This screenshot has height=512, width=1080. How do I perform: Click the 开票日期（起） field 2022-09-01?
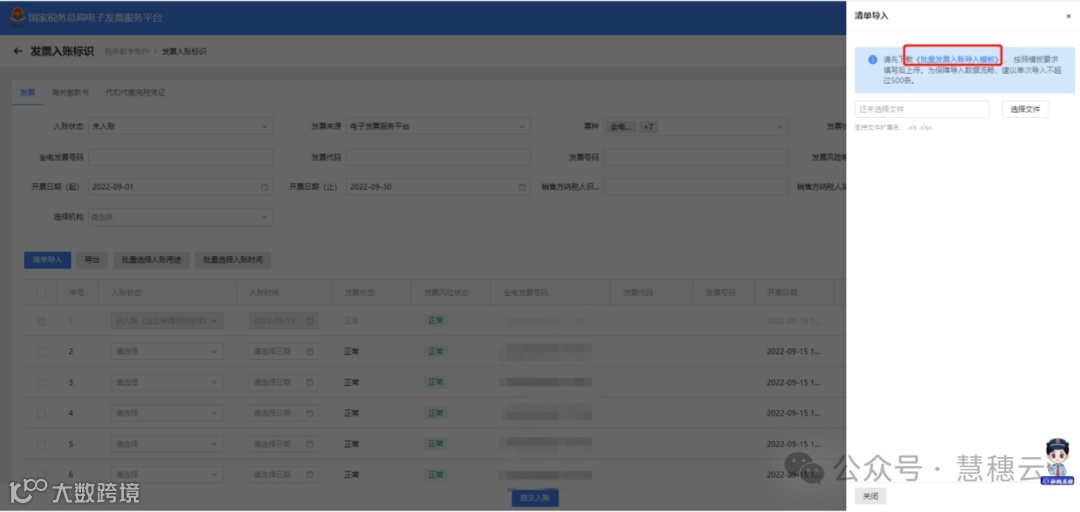click(x=180, y=187)
